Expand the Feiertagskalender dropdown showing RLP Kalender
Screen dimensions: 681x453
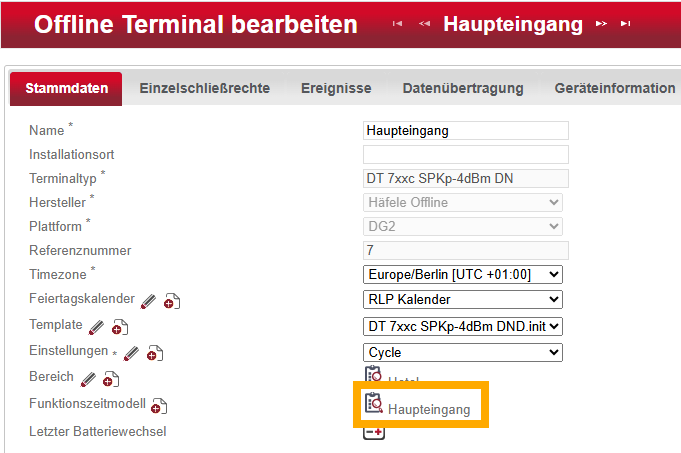pyautogui.click(x=463, y=300)
